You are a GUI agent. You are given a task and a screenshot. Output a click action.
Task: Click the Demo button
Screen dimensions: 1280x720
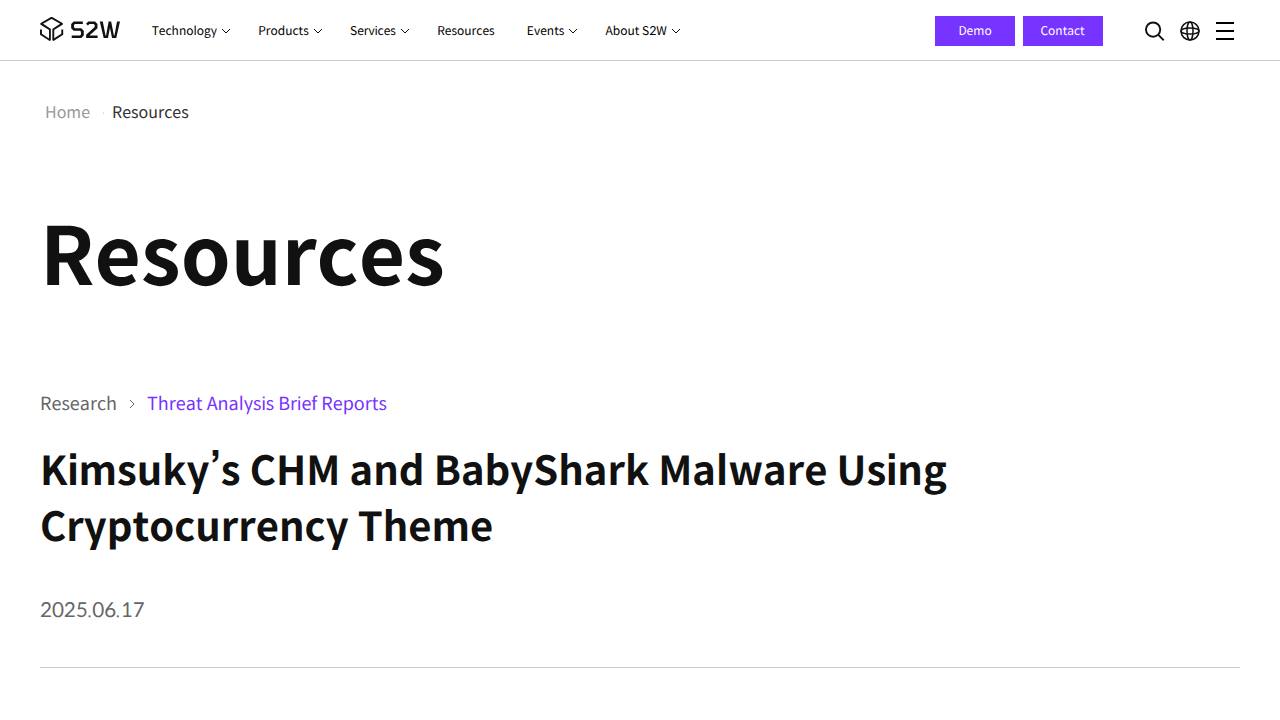pos(975,31)
